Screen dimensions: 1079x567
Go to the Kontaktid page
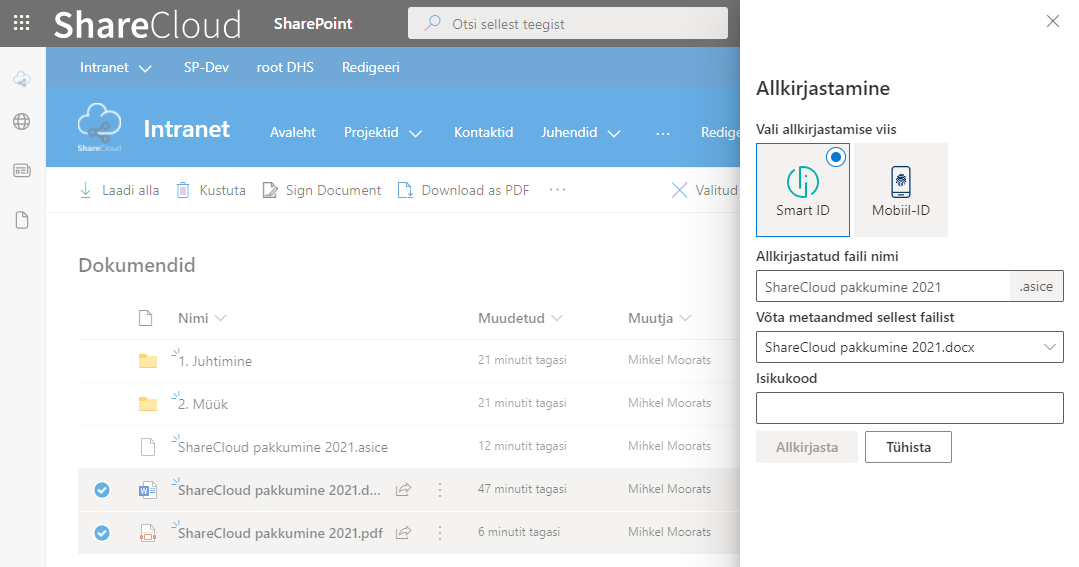point(484,132)
